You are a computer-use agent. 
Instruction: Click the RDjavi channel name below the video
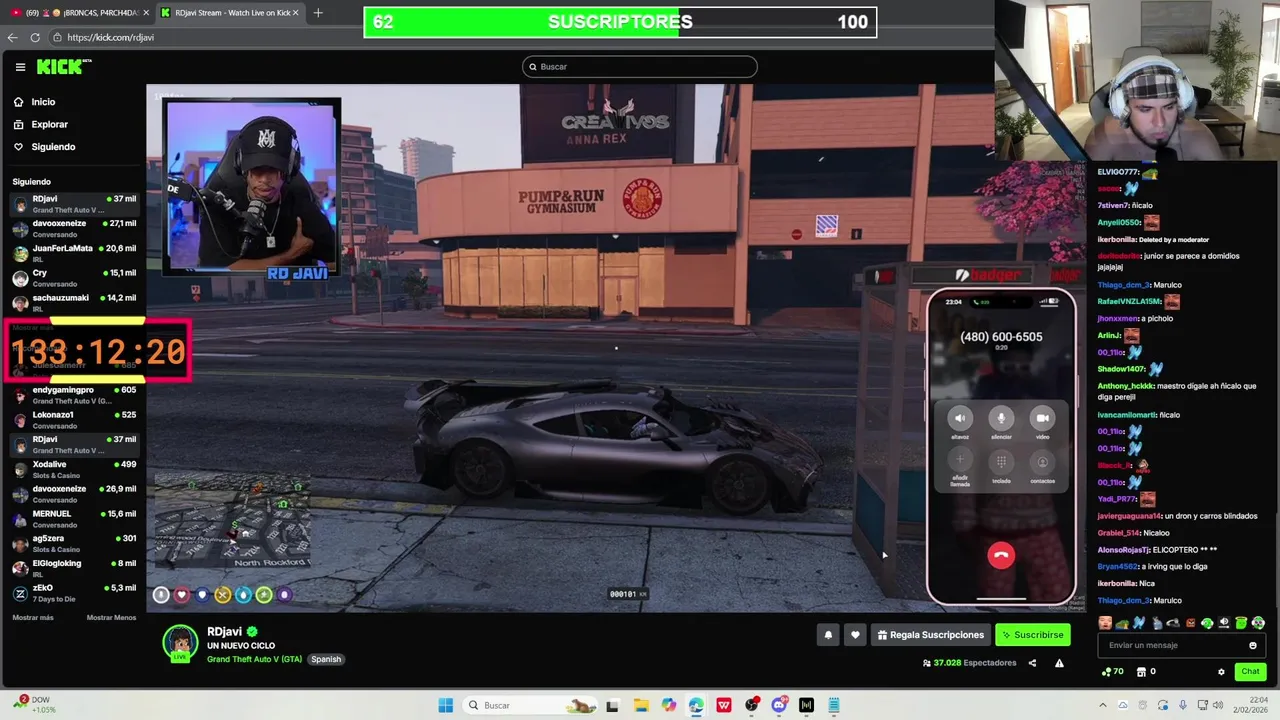[x=224, y=632]
